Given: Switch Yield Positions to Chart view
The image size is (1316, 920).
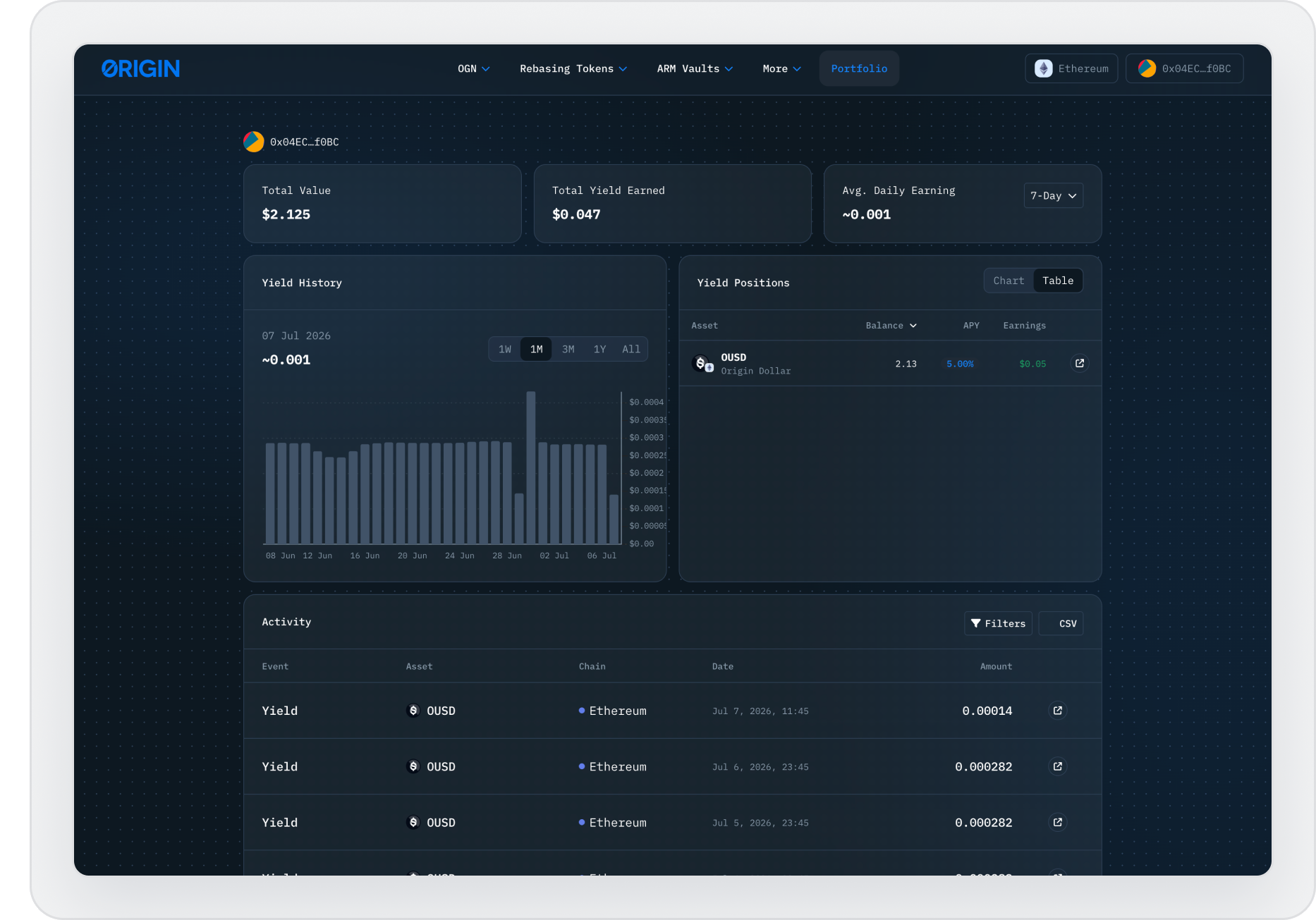Looking at the screenshot, I should 1009,281.
